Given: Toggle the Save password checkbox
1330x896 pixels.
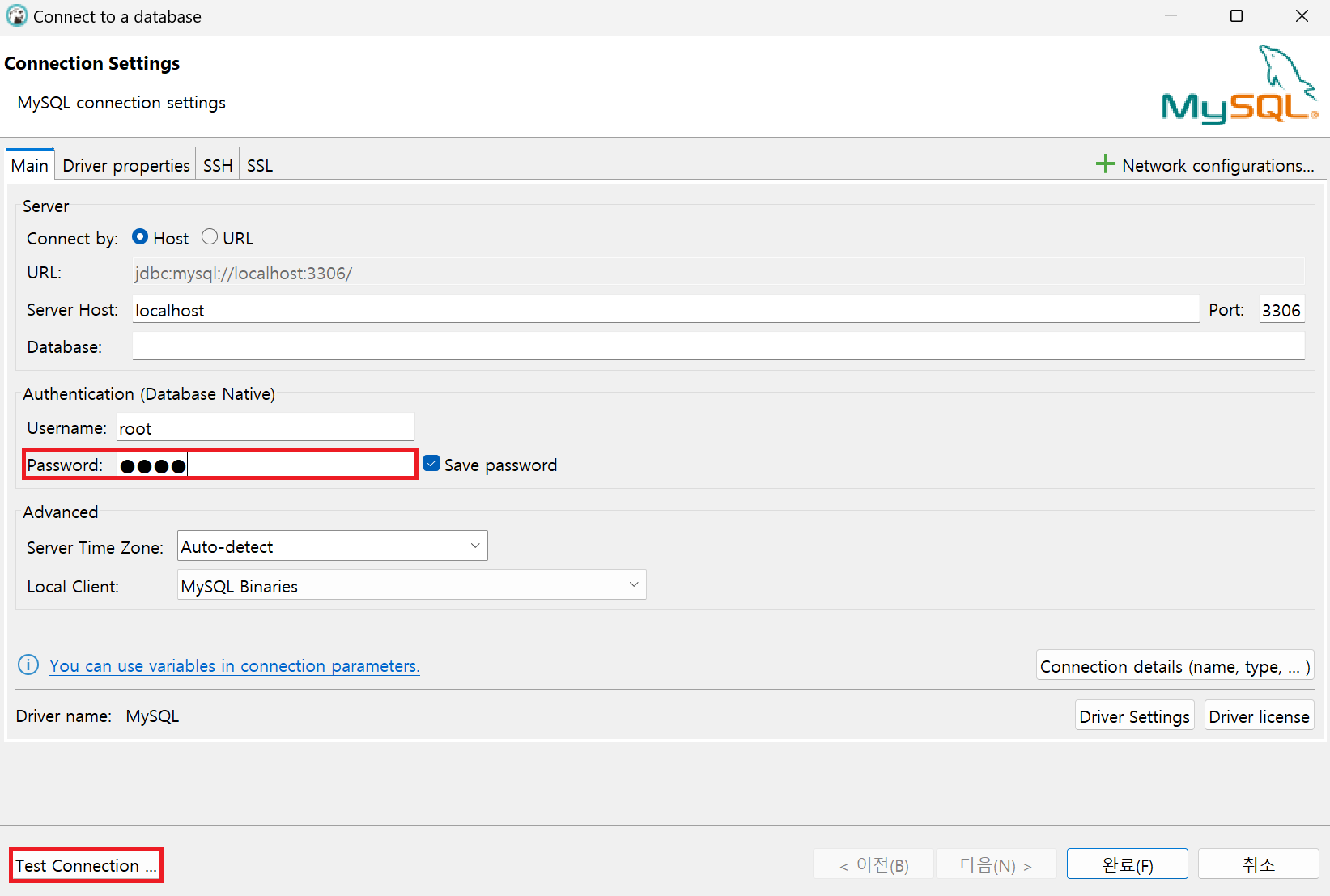Looking at the screenshot, I should 431,464.
